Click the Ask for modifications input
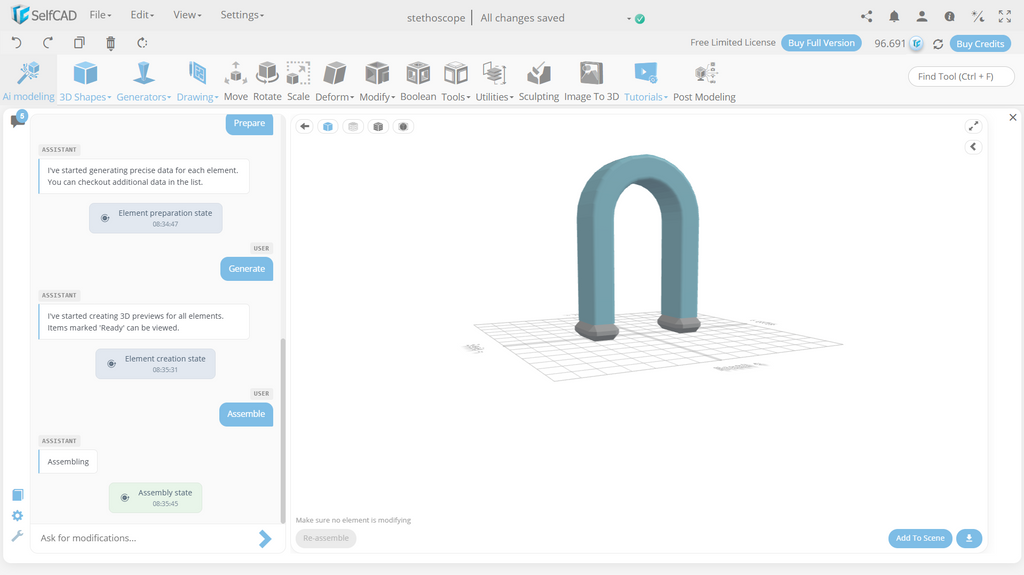1024x575 pixels. point(147,538)
